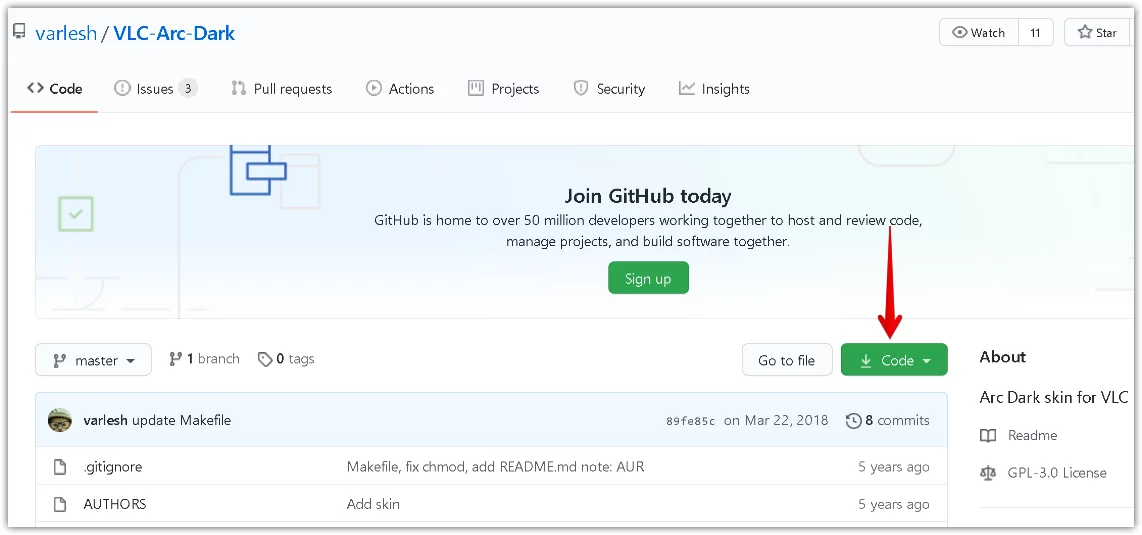Viewport: 1142px width, 535px height.
Task: Open the GPL-3.0 License link
Action: [1057, 472]
